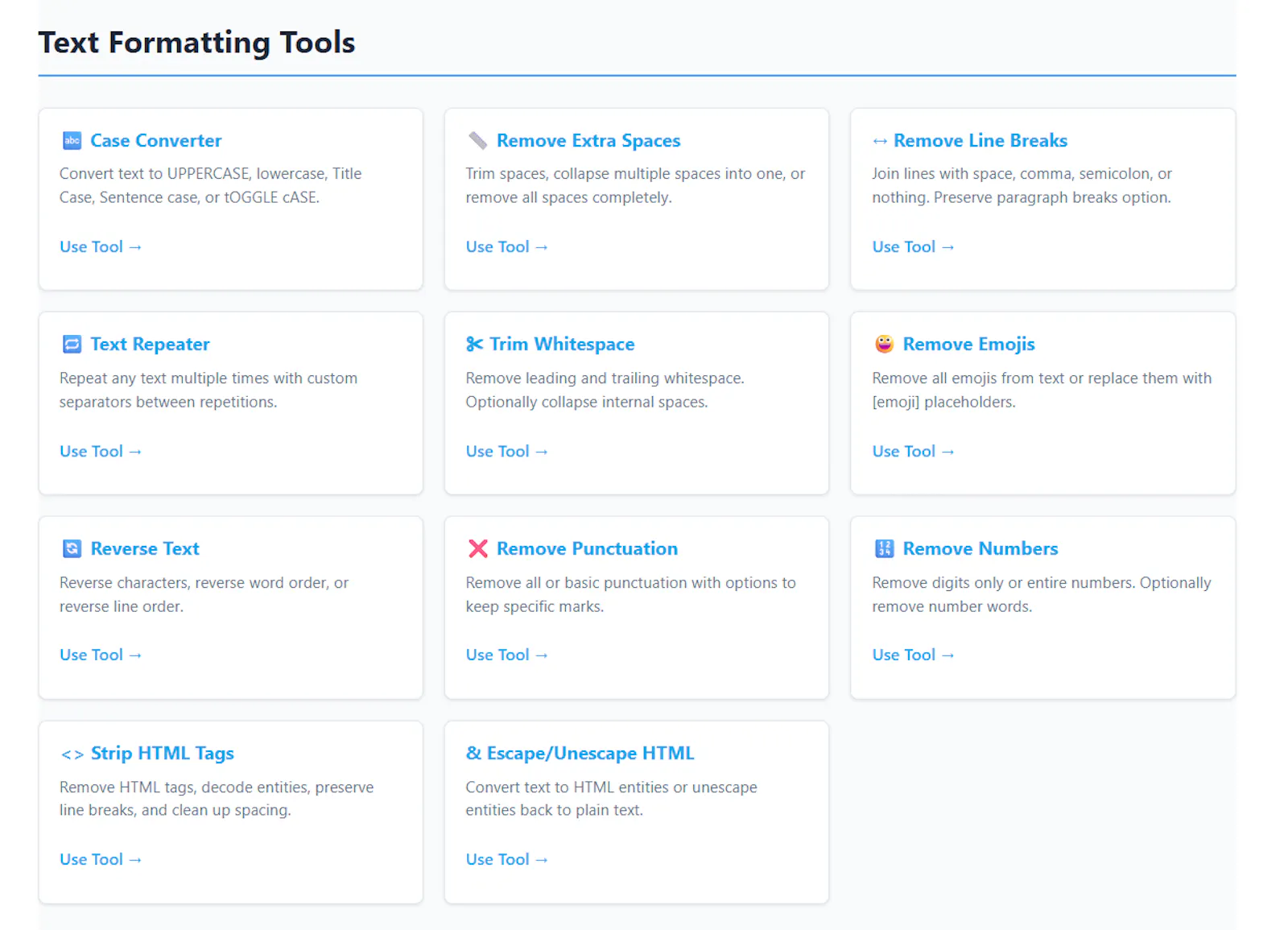
Task: Click description 'Join lines with space, comma'
Action: coord(1022,186)
